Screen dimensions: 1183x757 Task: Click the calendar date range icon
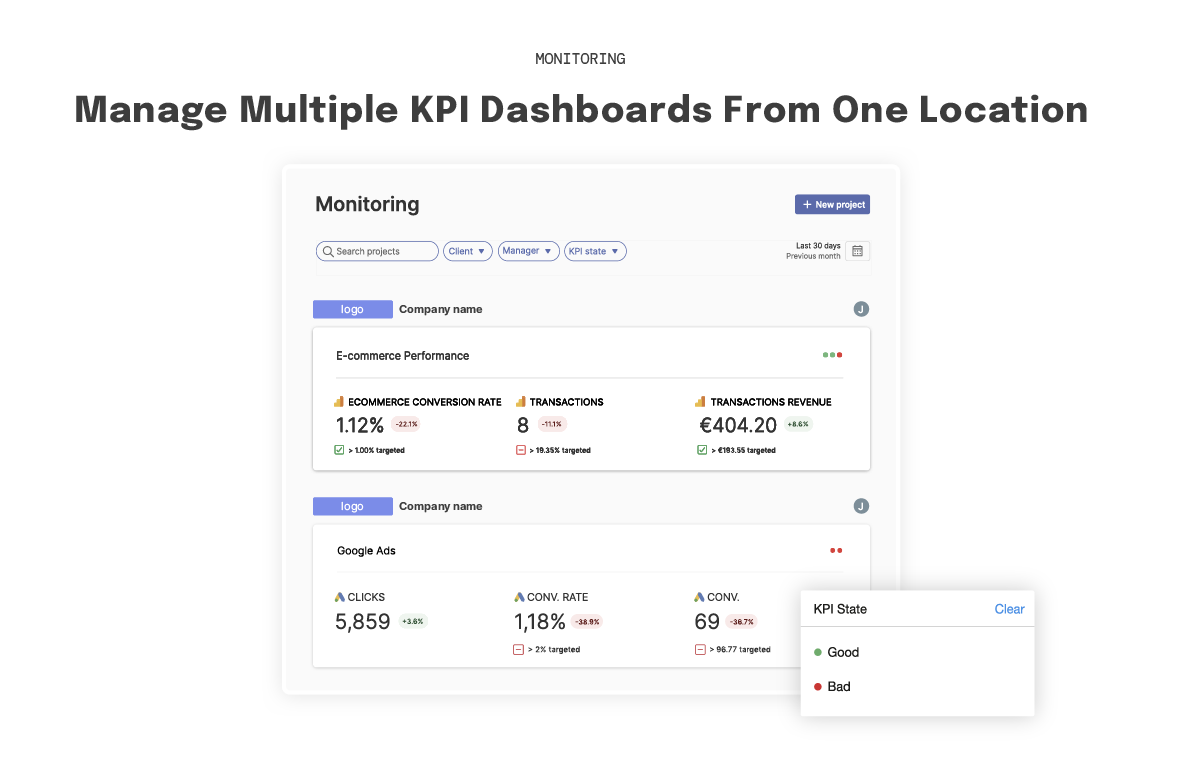(857, 251)
